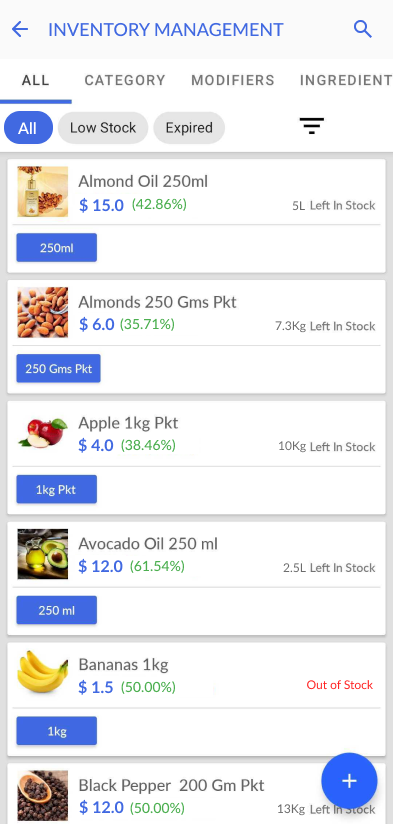This screenshot has width=393, height=824.
Task: Click the 250 Gms Pkt variant button
Action: (x=58, y=368)
